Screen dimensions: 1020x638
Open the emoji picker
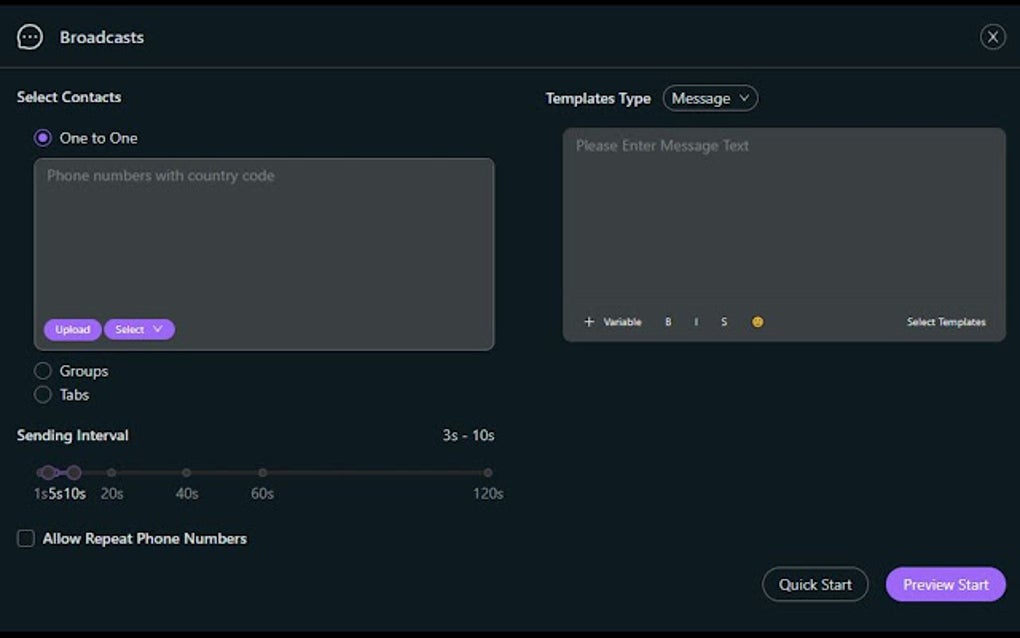(757, 321)
